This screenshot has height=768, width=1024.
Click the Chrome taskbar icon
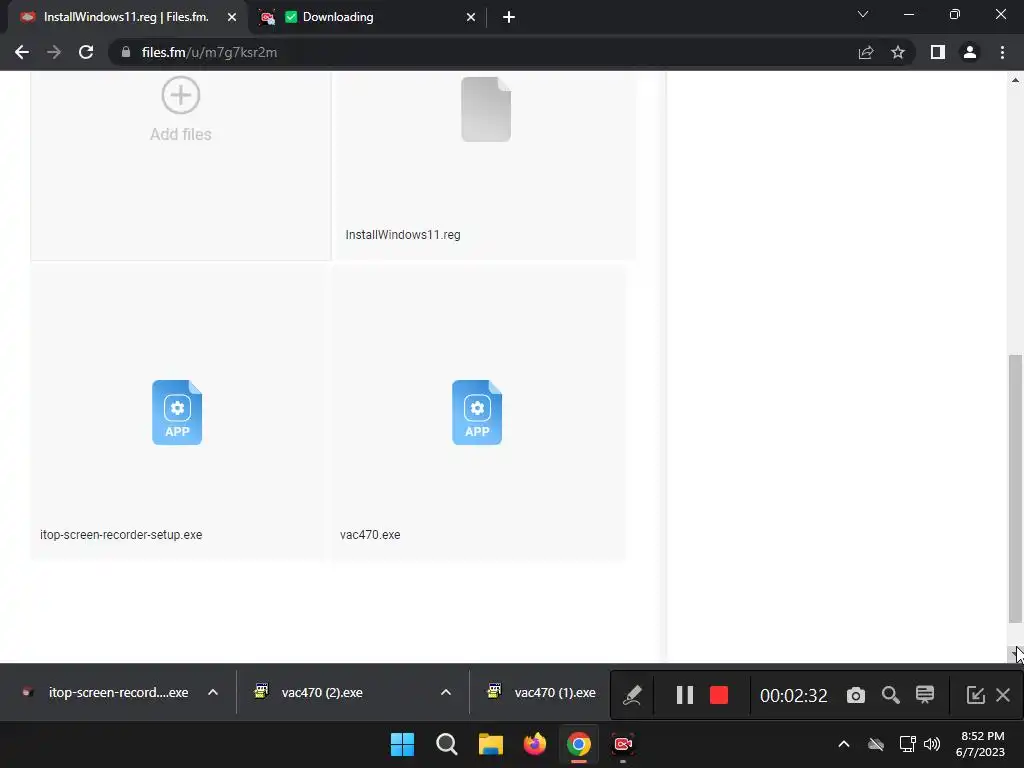579,744
